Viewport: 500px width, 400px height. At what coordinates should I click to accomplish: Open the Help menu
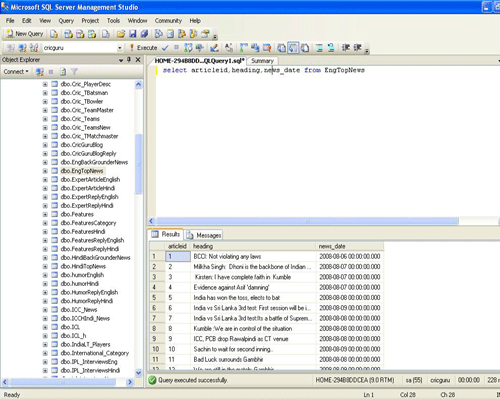tap(195, 21)
